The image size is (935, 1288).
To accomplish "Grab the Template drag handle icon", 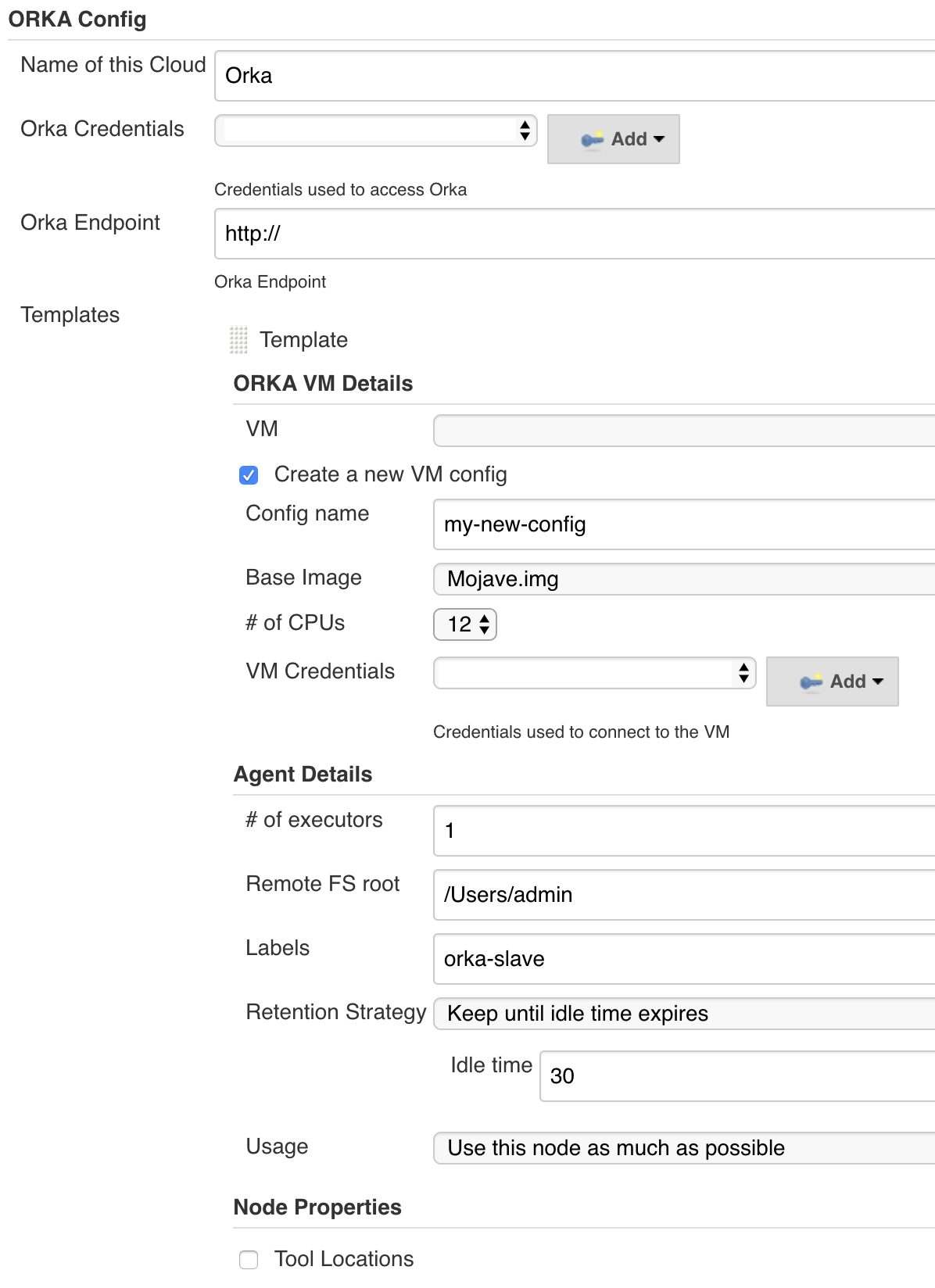I will (x=238, y=340).
